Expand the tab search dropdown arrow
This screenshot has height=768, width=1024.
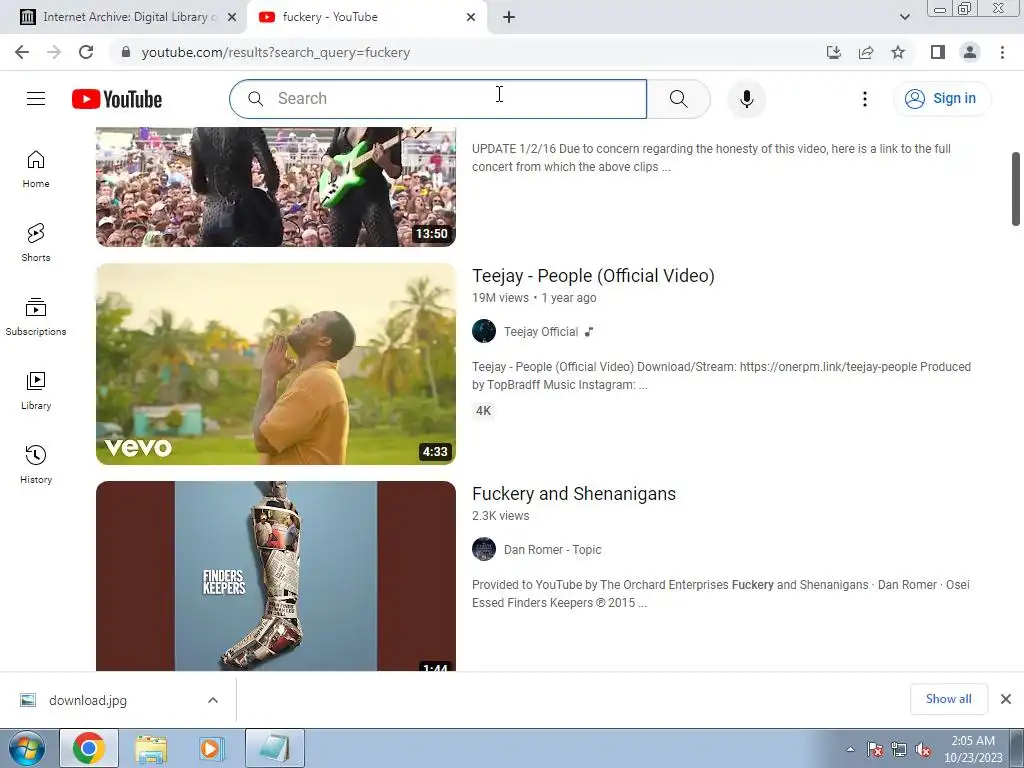[x=904, y=17]
